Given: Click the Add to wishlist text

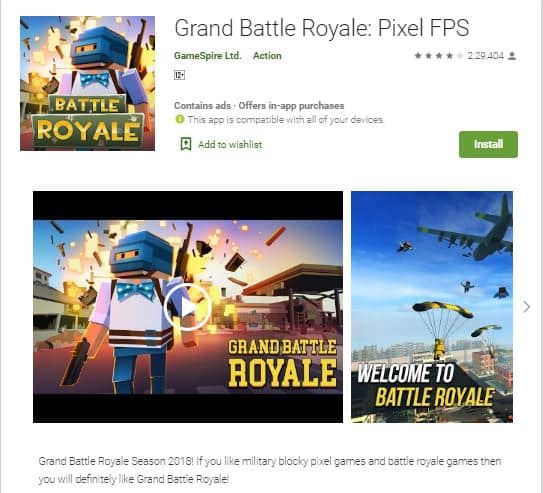Looking at the screenshot, I should click(x=230, y=144).
